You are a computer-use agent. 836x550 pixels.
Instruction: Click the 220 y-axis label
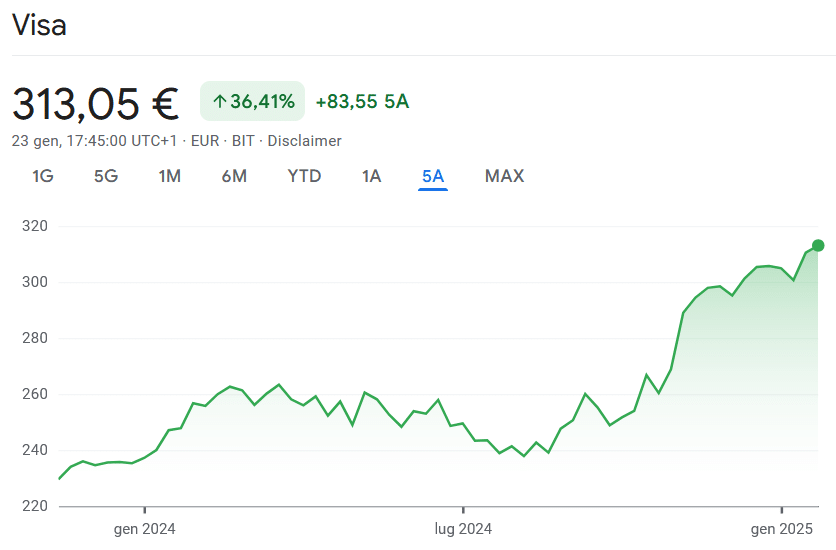click(35, 506)
